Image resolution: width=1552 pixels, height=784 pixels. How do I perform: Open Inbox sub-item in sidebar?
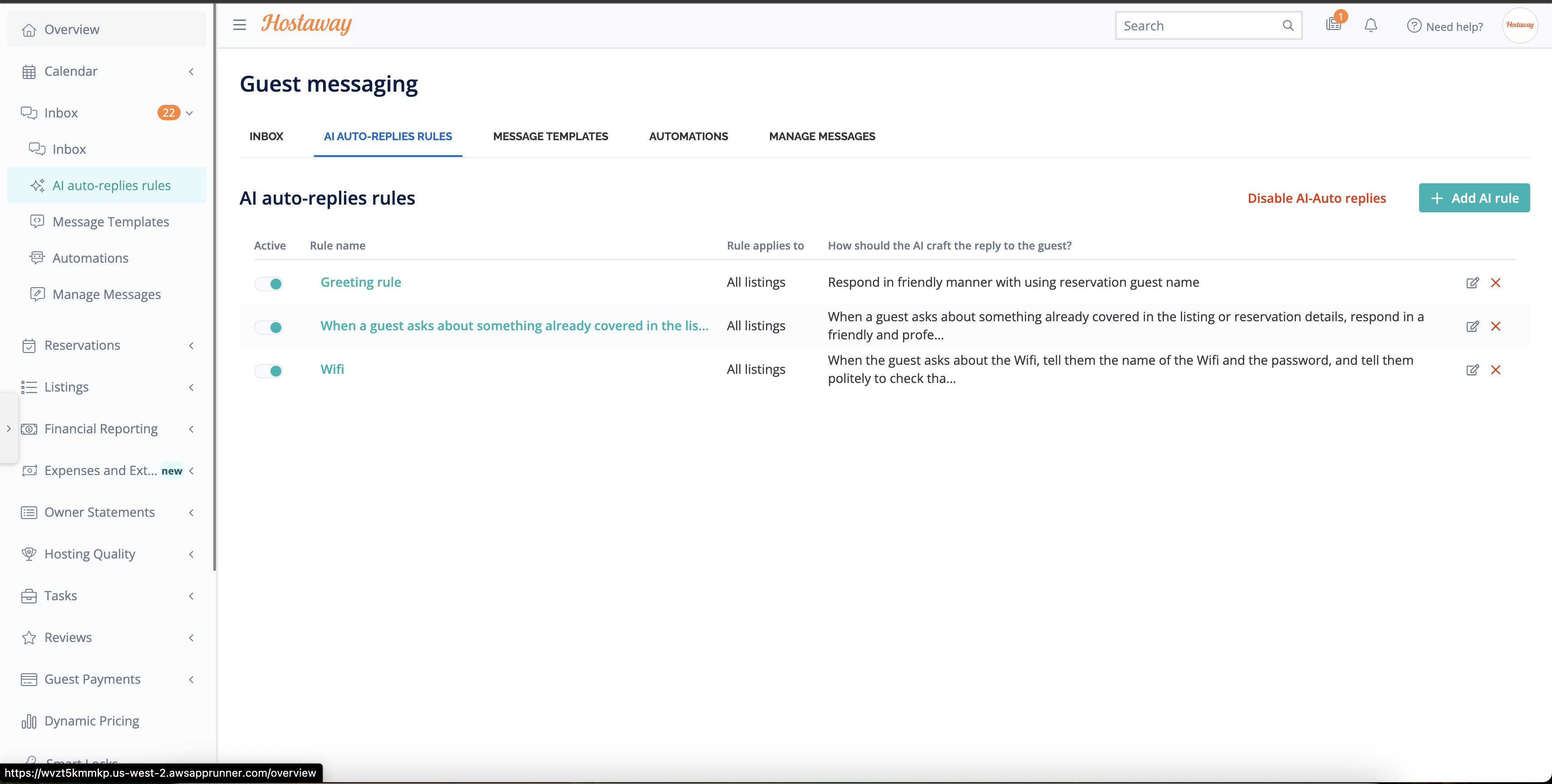pos(107,149)
